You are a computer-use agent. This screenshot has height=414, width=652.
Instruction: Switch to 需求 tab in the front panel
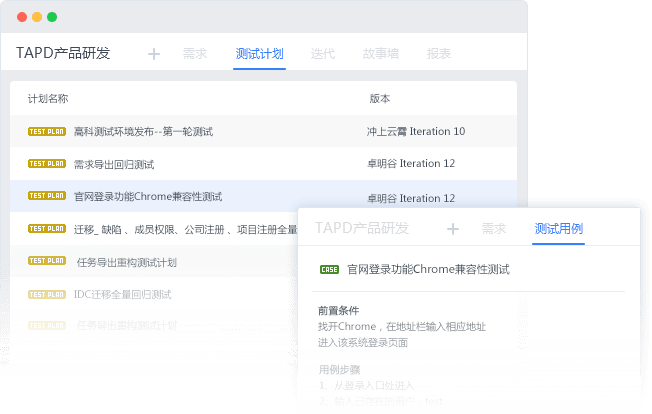(x=494, y=229)
